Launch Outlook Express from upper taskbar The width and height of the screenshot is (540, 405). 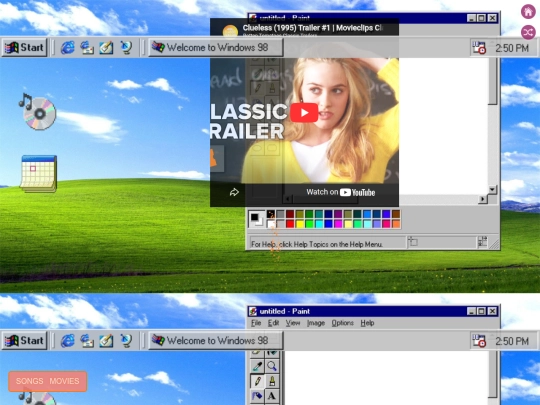point(87,48)
